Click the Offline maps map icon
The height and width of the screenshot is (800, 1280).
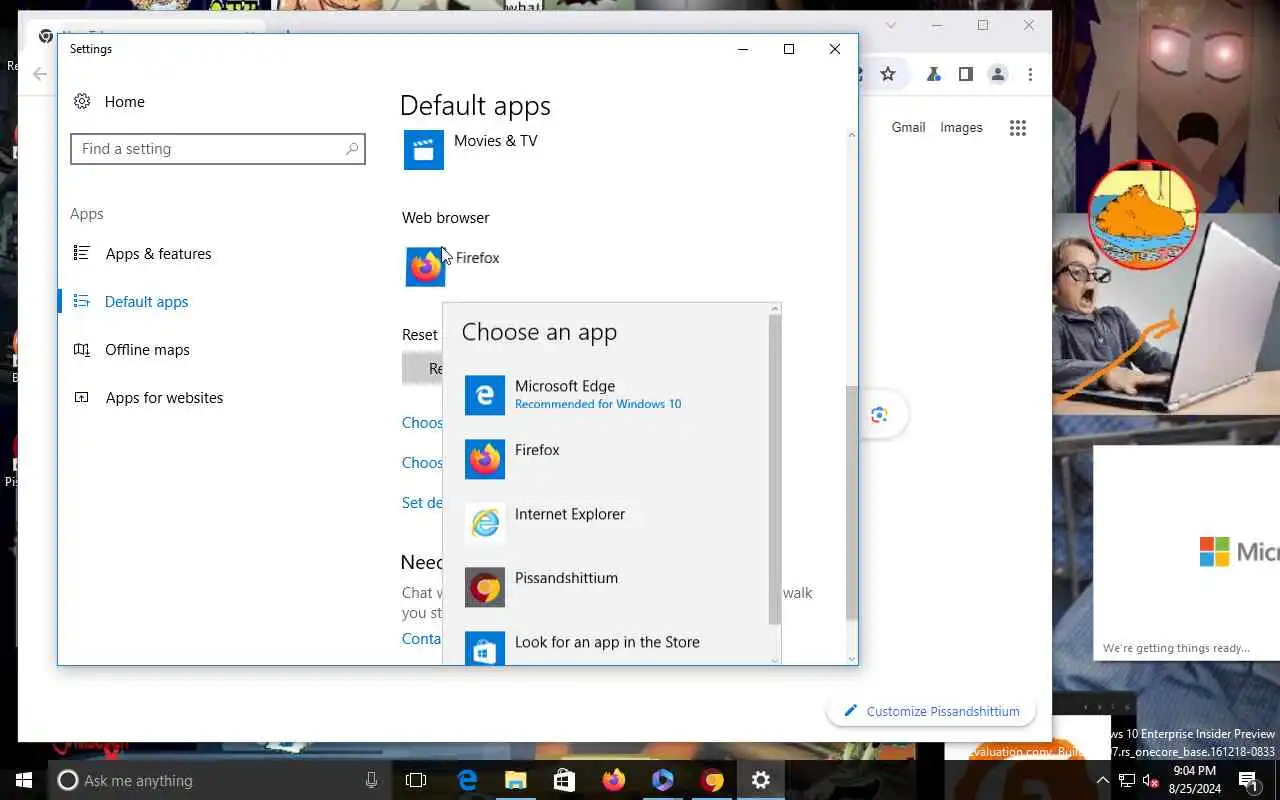click(x=82, y=350)
